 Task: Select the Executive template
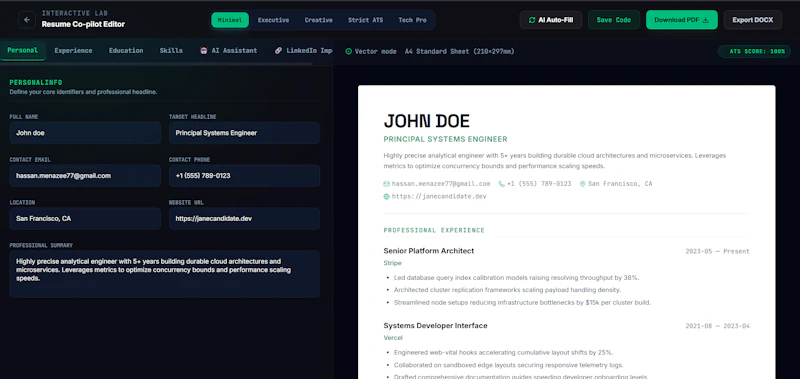pyautogui.click(x=273, y=20)
